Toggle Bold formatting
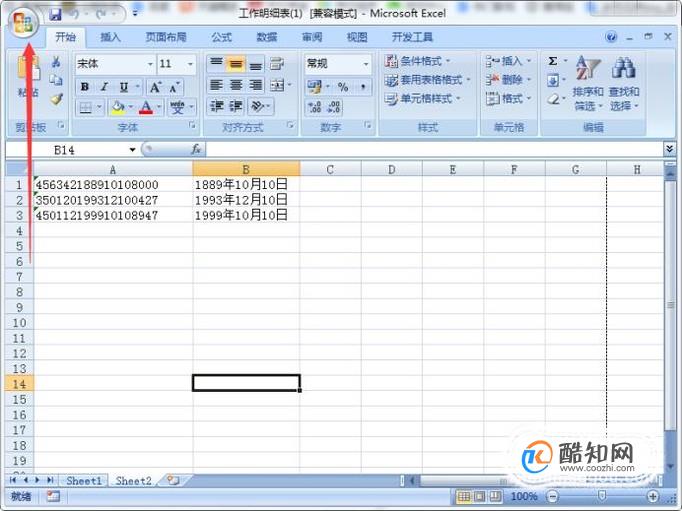This screenshot has width=682, height=511. [x=85, y=87]
